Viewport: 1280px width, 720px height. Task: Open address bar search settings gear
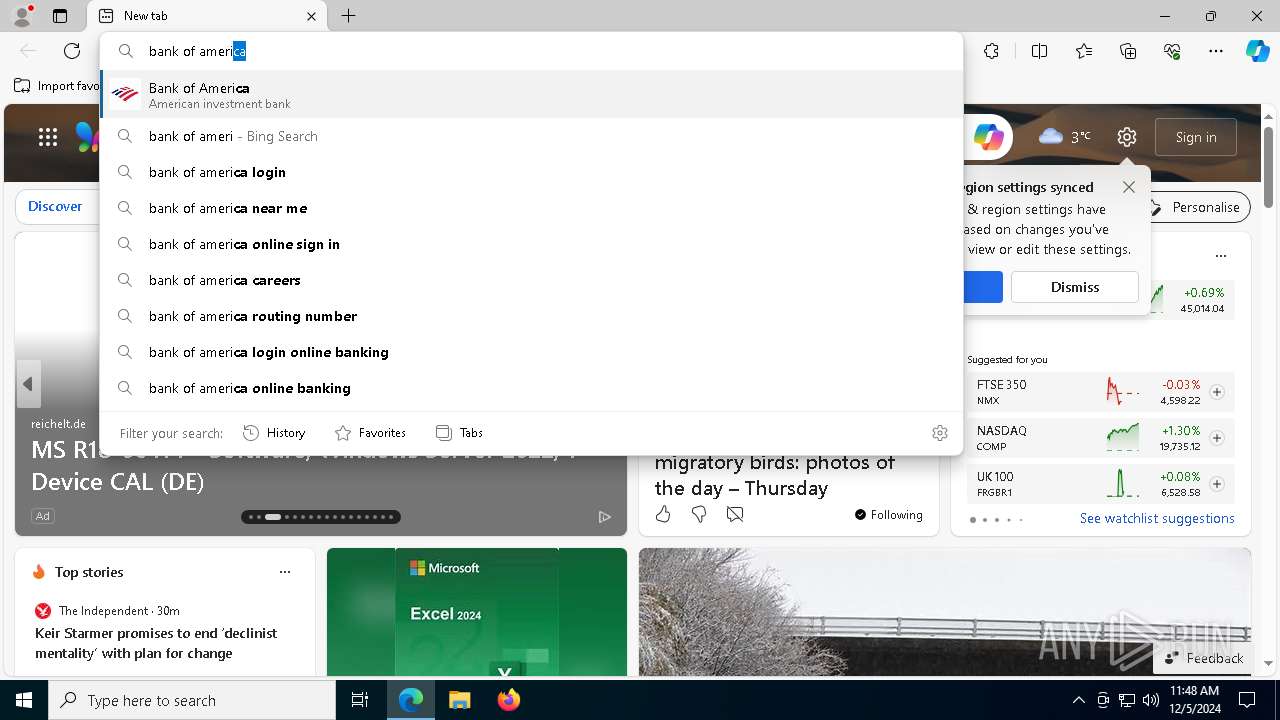pyautogui.click(x=940, y=433)
